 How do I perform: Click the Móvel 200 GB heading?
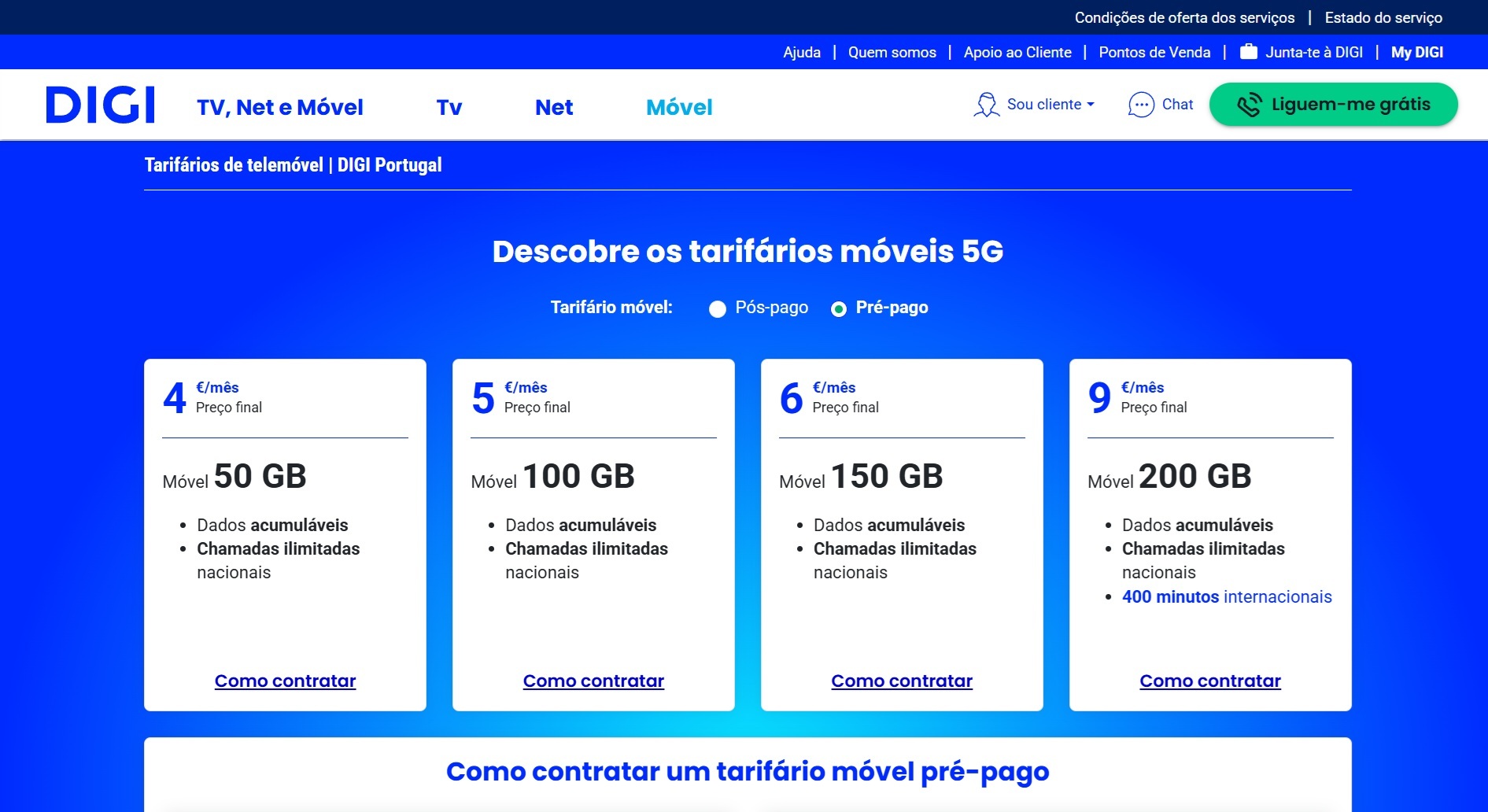tap(1169, 477)
